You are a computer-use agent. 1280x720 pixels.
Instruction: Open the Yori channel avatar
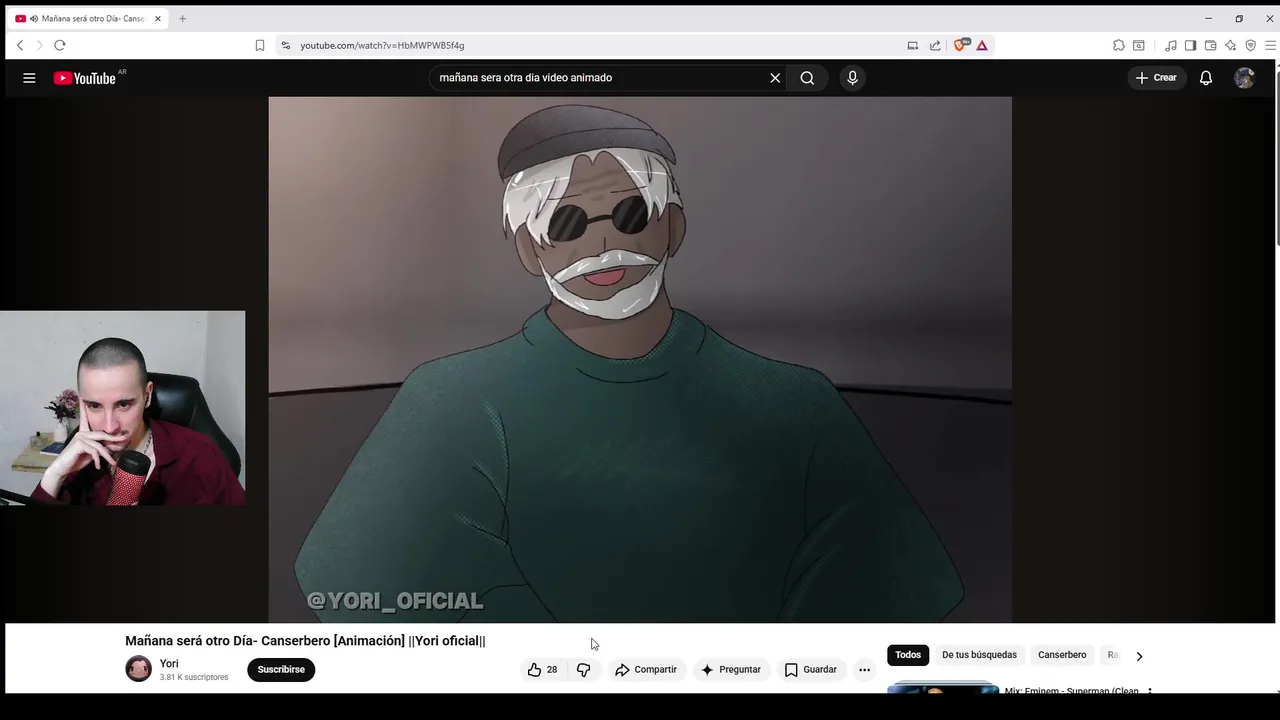(x=139, y=669)
